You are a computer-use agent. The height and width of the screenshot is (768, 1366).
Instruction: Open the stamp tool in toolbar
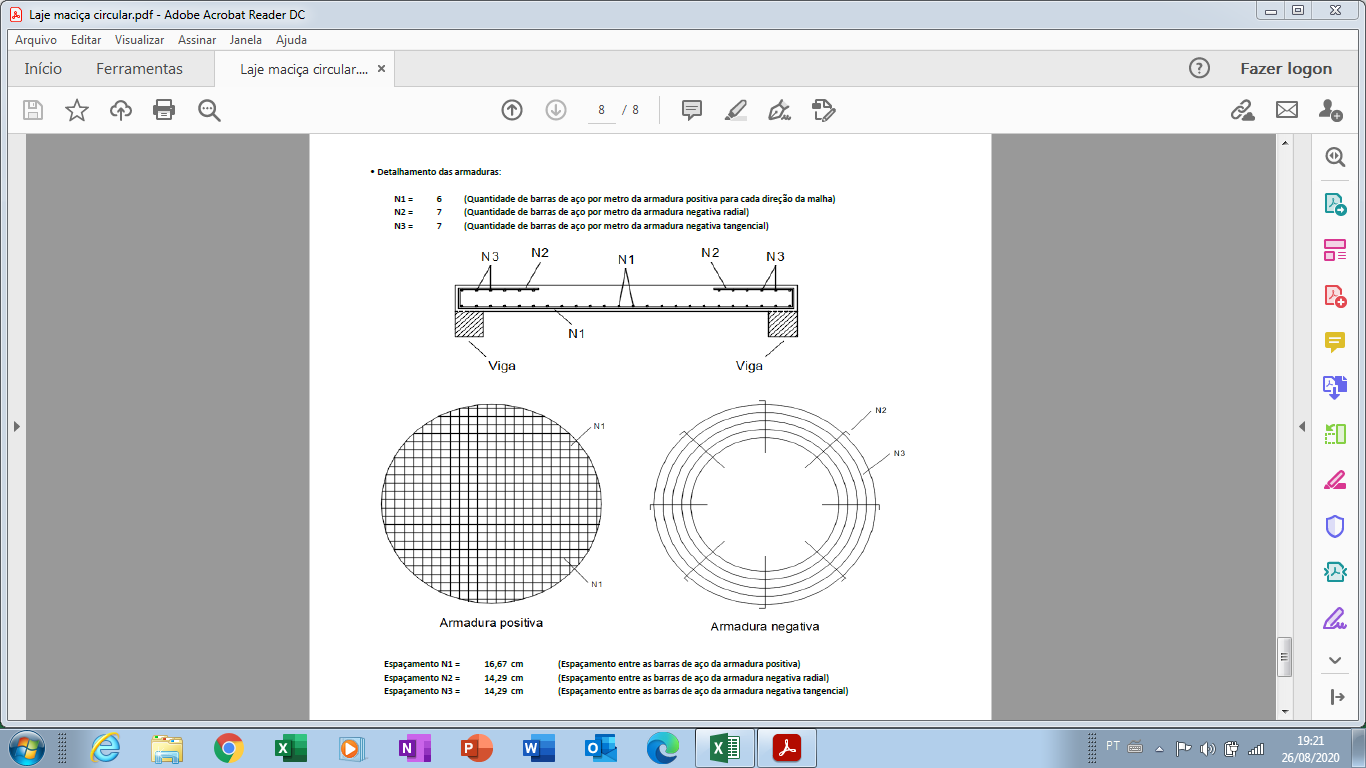point(824,110)
